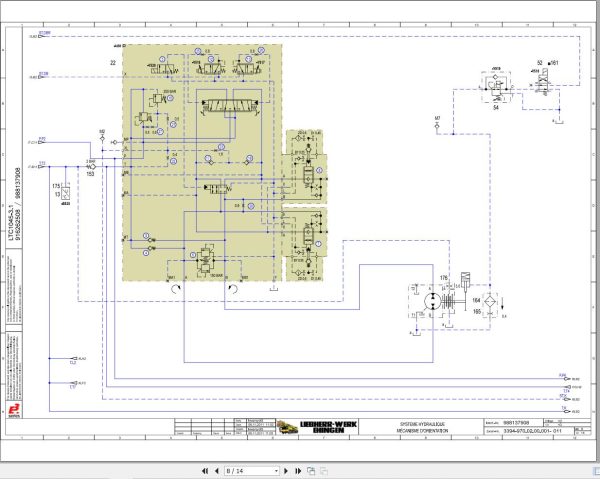The height and width of the screenshot is (479, 600).
Task: Click component label '176' above slewing motor
Action: click(x=443, y=278)
